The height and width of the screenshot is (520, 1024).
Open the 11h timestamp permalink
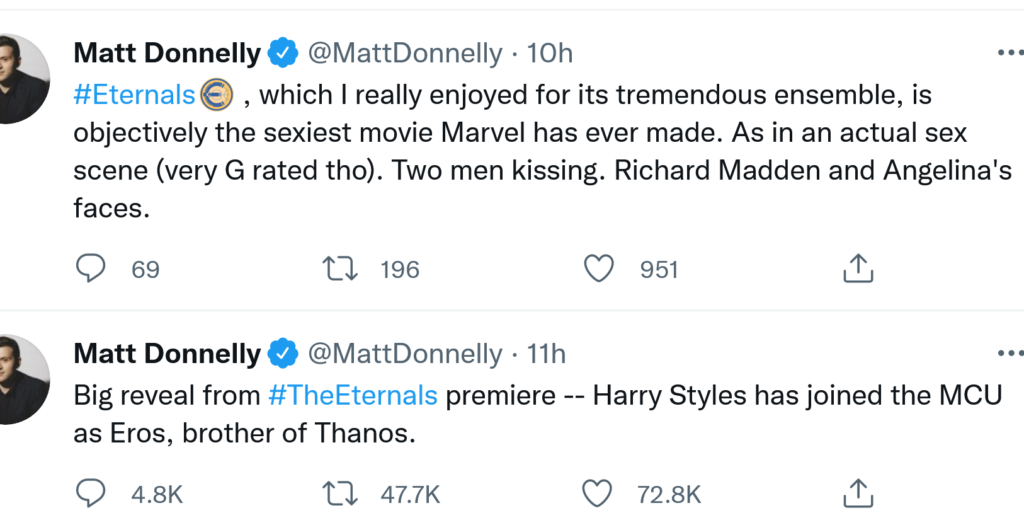pos(546,354)
